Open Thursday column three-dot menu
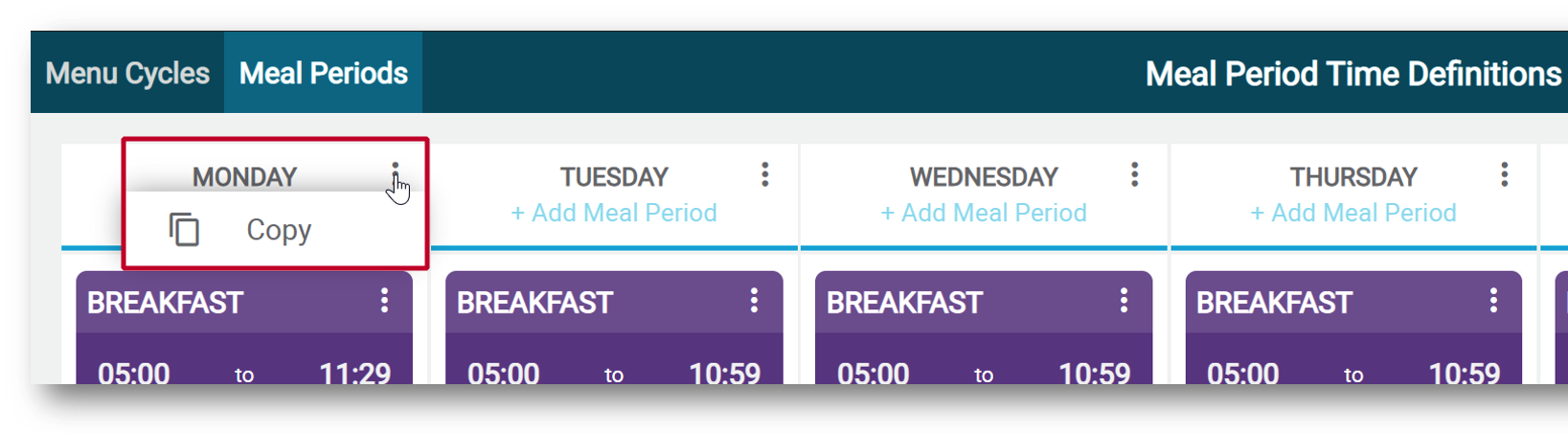 tap(1504, 174)
